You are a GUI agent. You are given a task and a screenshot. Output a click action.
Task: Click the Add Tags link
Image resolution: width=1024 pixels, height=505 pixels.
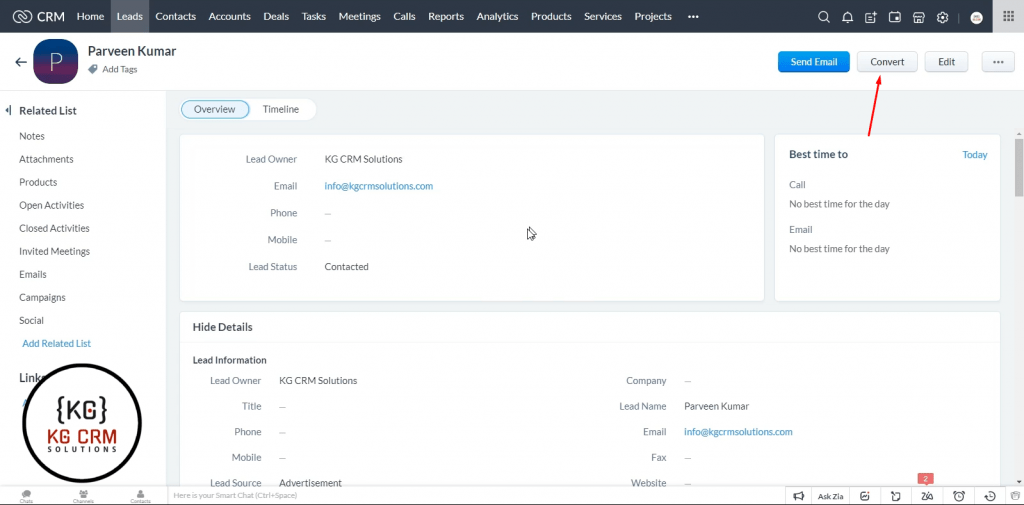pos(120,69)
